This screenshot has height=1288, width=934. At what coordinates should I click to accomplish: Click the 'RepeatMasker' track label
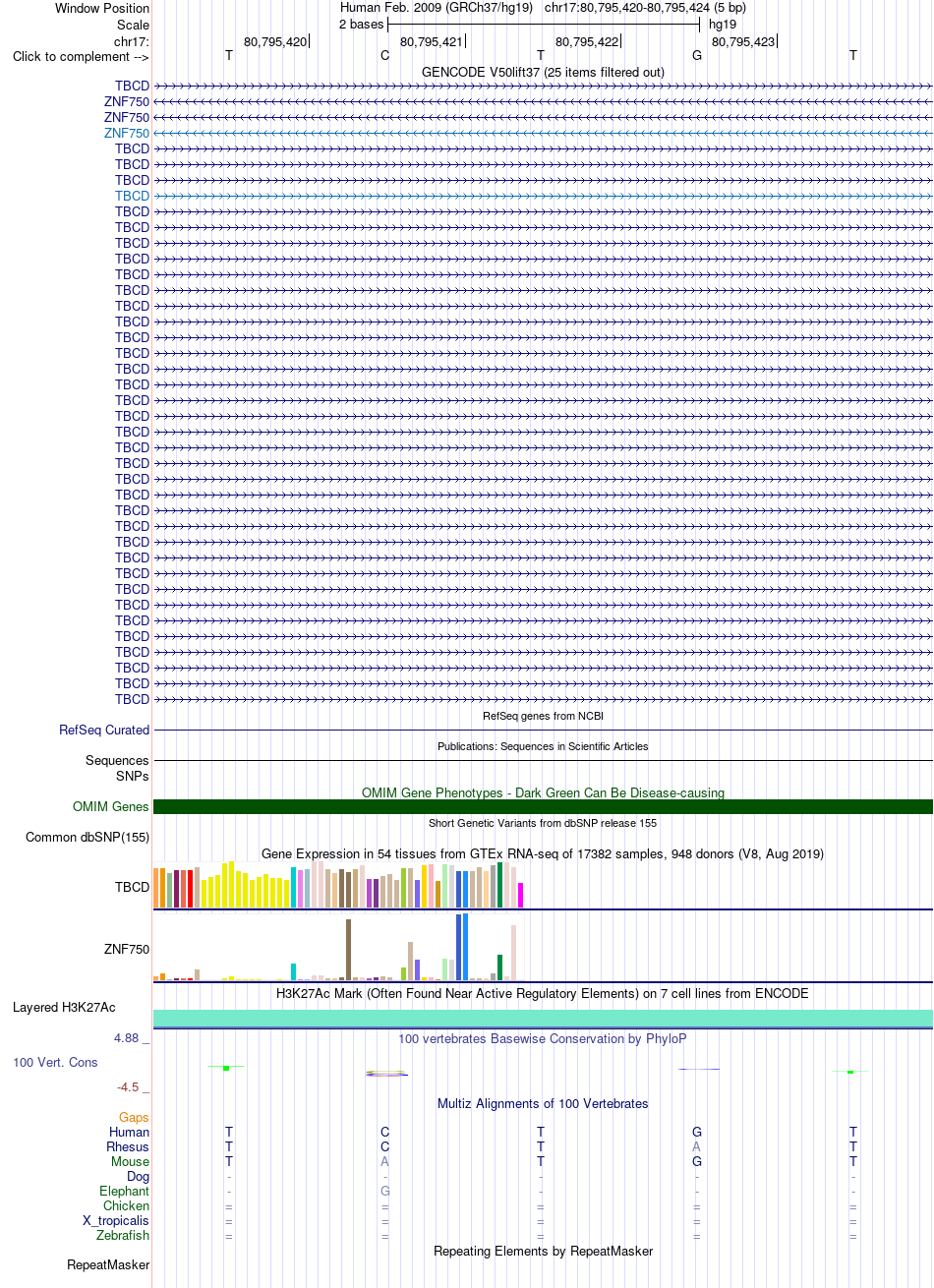point(108,1265)
